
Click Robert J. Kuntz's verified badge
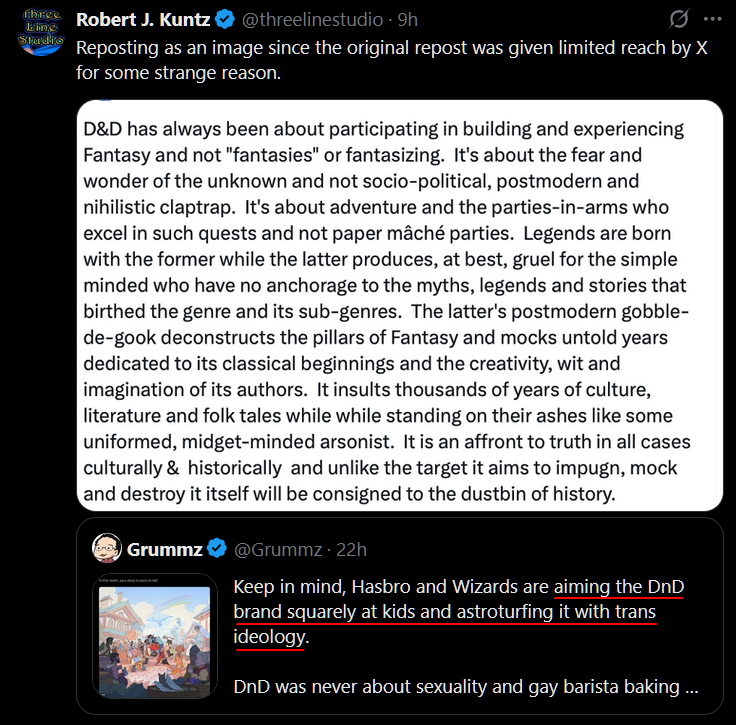225,20
